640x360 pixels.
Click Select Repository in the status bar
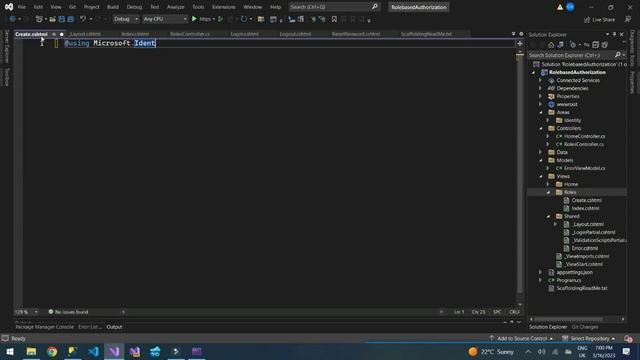pyautogui.click(x=589, y=338)
